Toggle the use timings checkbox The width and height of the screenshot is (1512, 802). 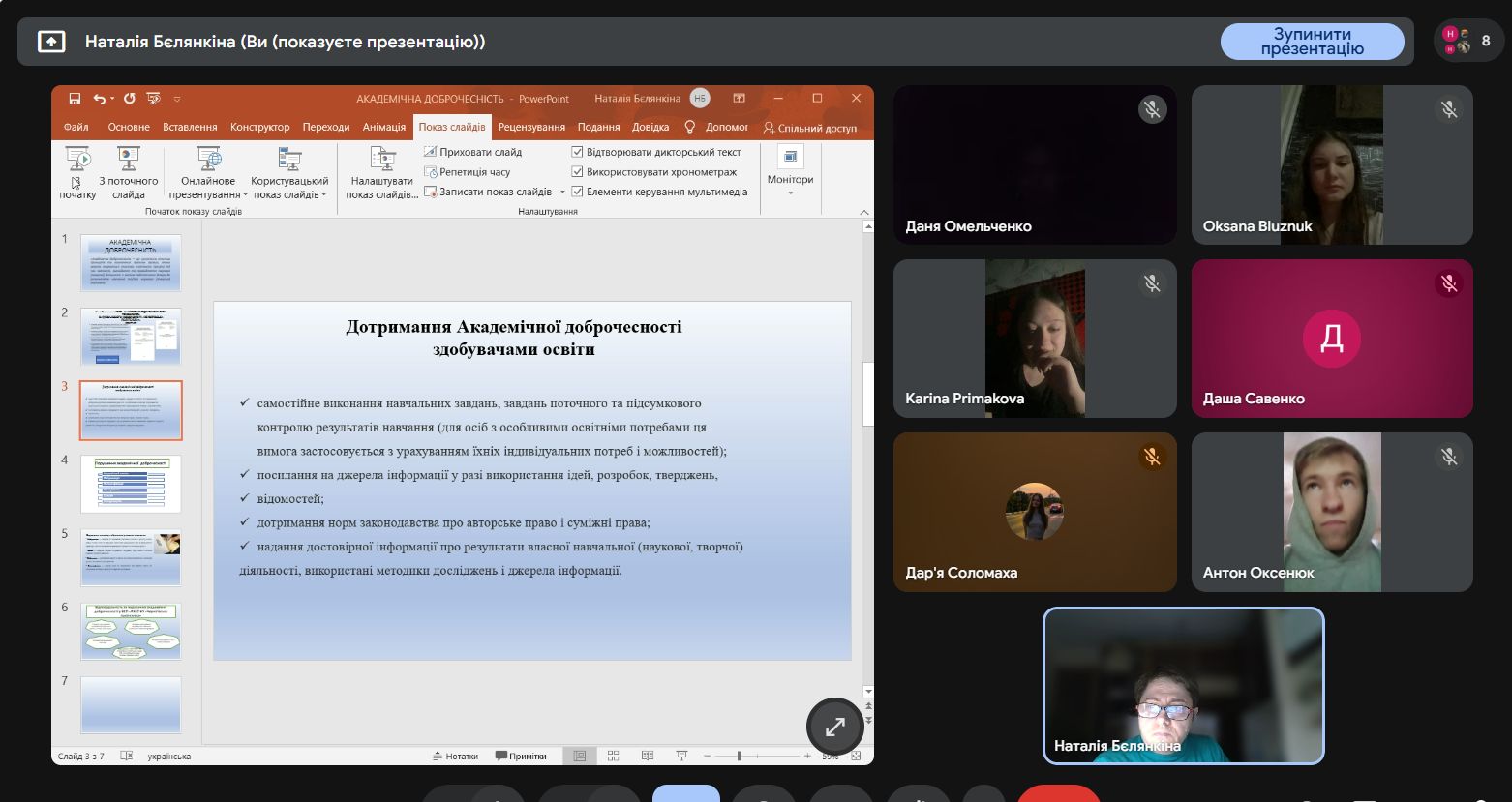(x=577, y=172)
